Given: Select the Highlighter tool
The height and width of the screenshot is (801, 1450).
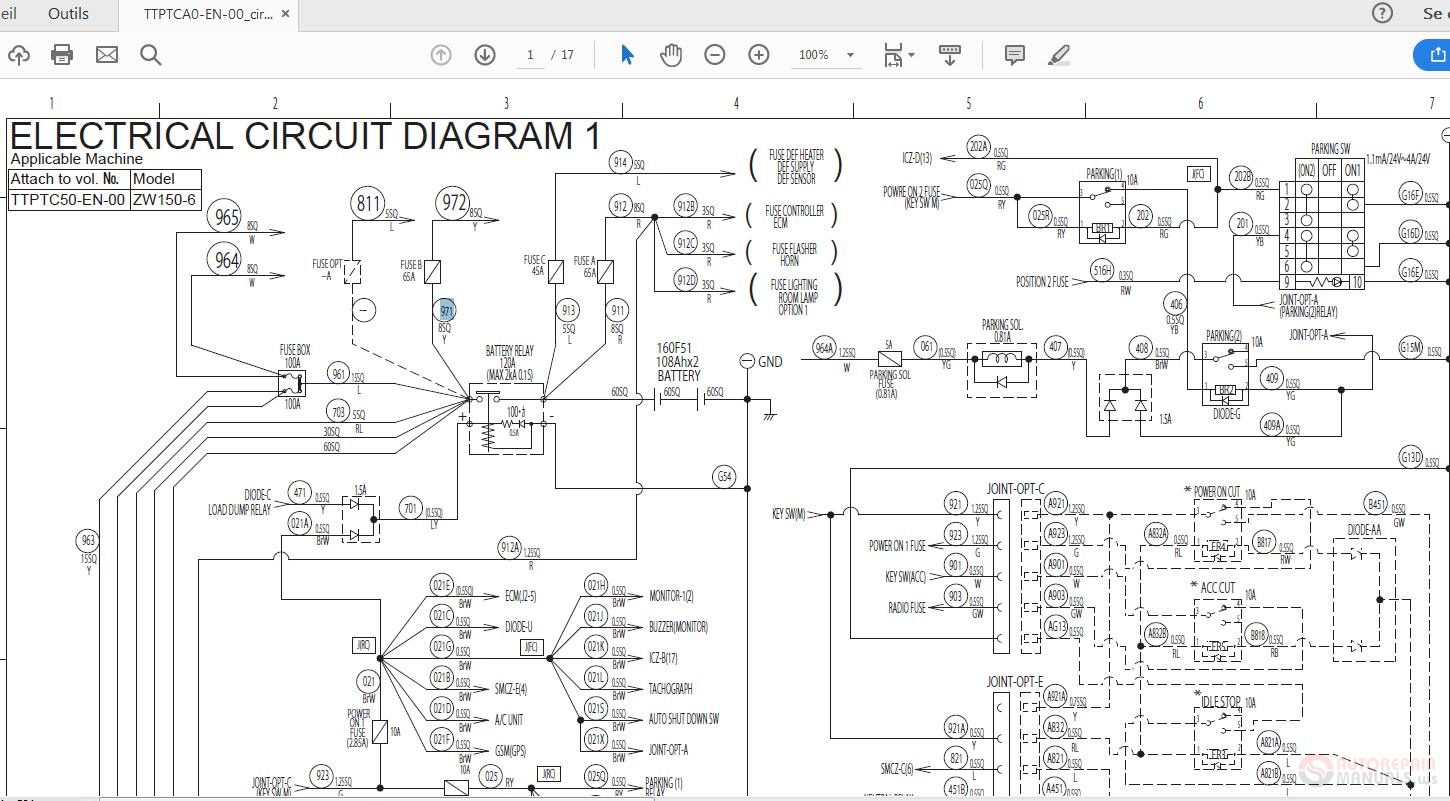Looking at the screenshot, I should click(x=1059, y=55).
